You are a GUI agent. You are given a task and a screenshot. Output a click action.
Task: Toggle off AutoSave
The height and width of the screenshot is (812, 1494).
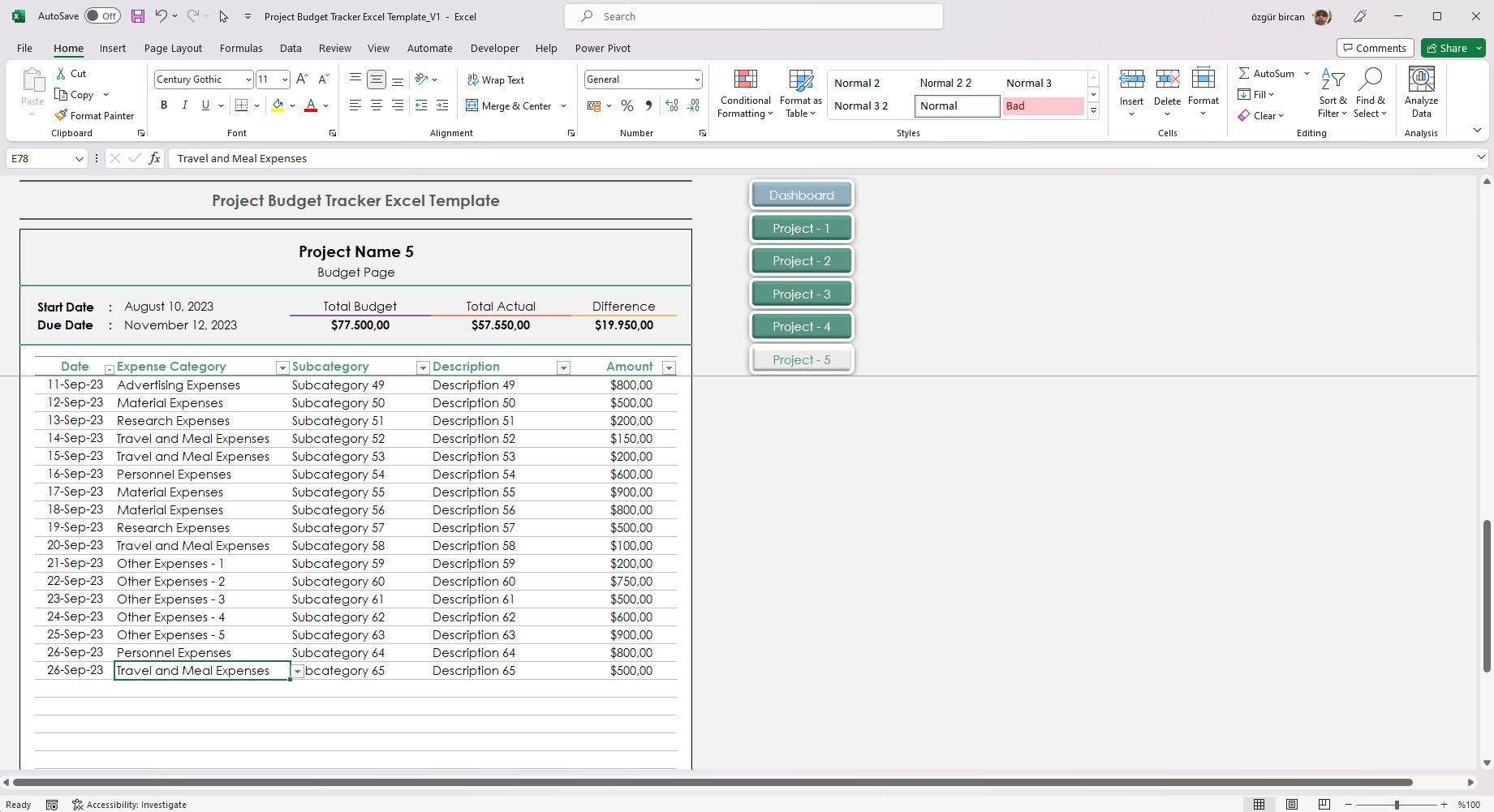point(101,15)
